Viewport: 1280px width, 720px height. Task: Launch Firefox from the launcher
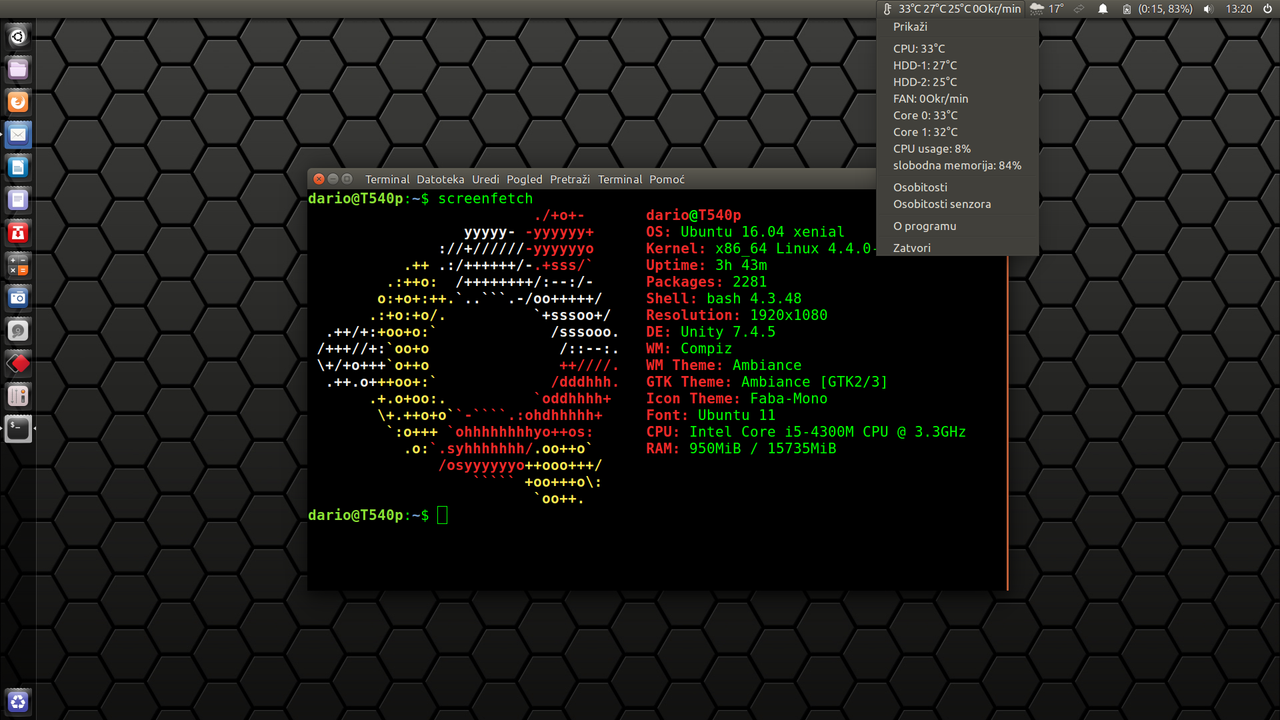(x=18, y=102)
